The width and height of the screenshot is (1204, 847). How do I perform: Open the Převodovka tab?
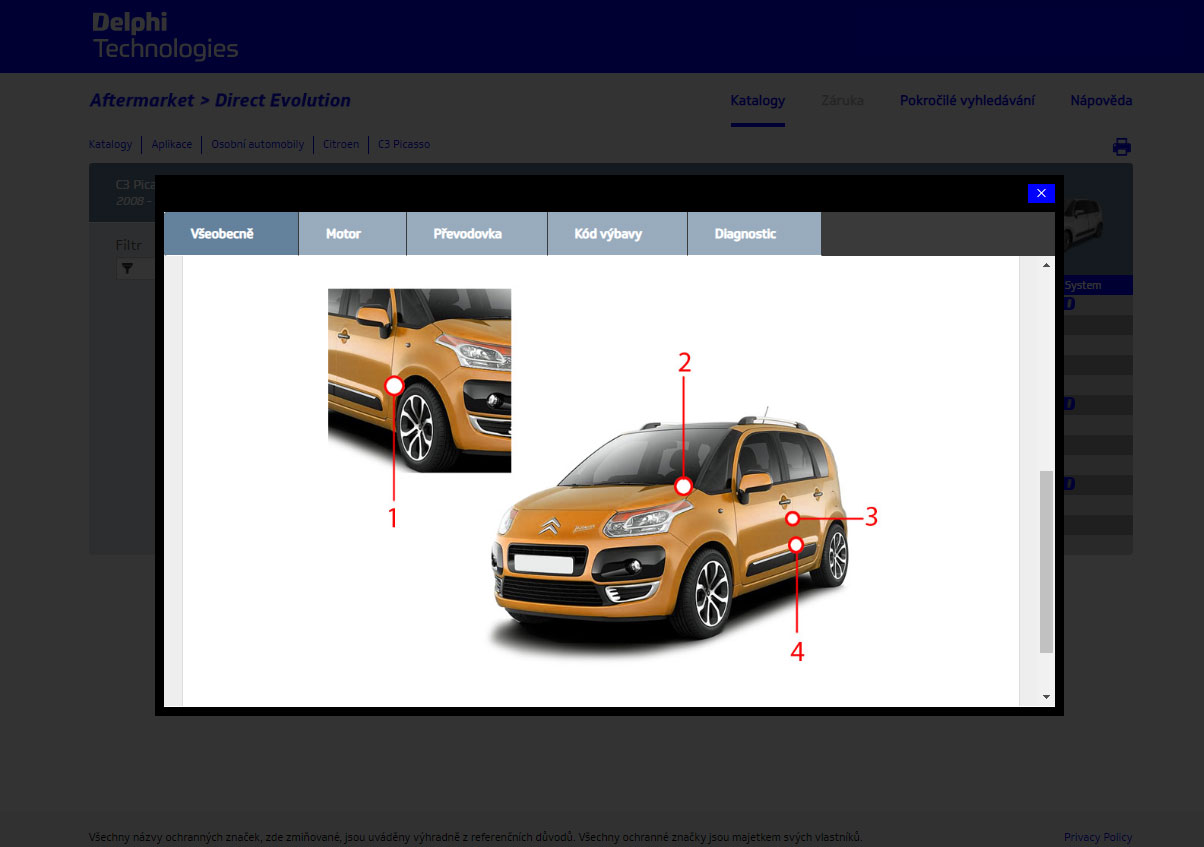[x=477, y=234]
